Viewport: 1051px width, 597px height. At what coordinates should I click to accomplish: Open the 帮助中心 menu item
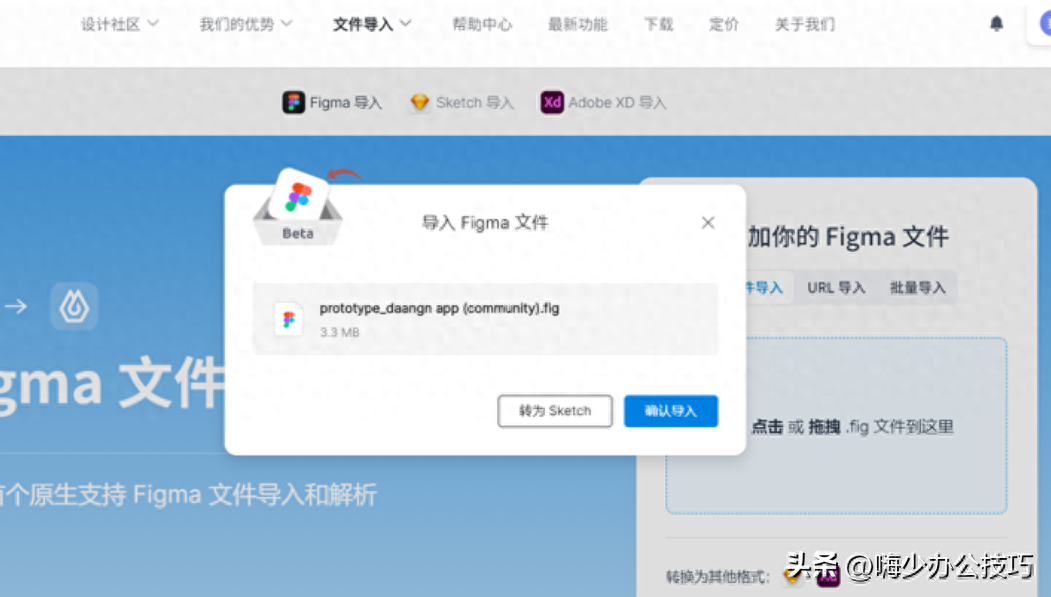pyautogui.click(x=482, y=24)
